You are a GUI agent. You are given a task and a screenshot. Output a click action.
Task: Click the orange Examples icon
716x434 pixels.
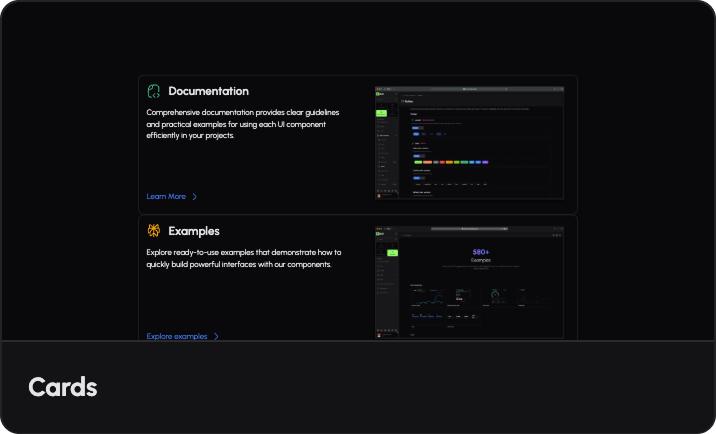(154, 231)
